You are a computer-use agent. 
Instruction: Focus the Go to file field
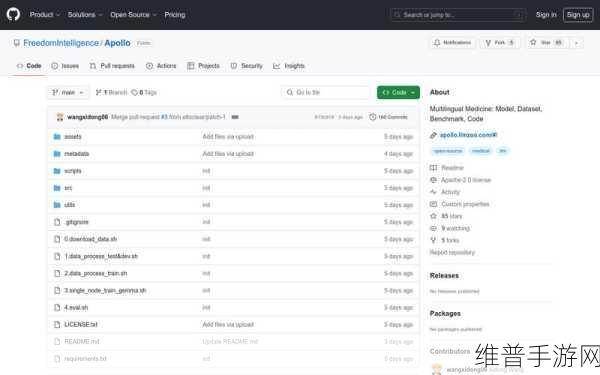pos(326,92)
